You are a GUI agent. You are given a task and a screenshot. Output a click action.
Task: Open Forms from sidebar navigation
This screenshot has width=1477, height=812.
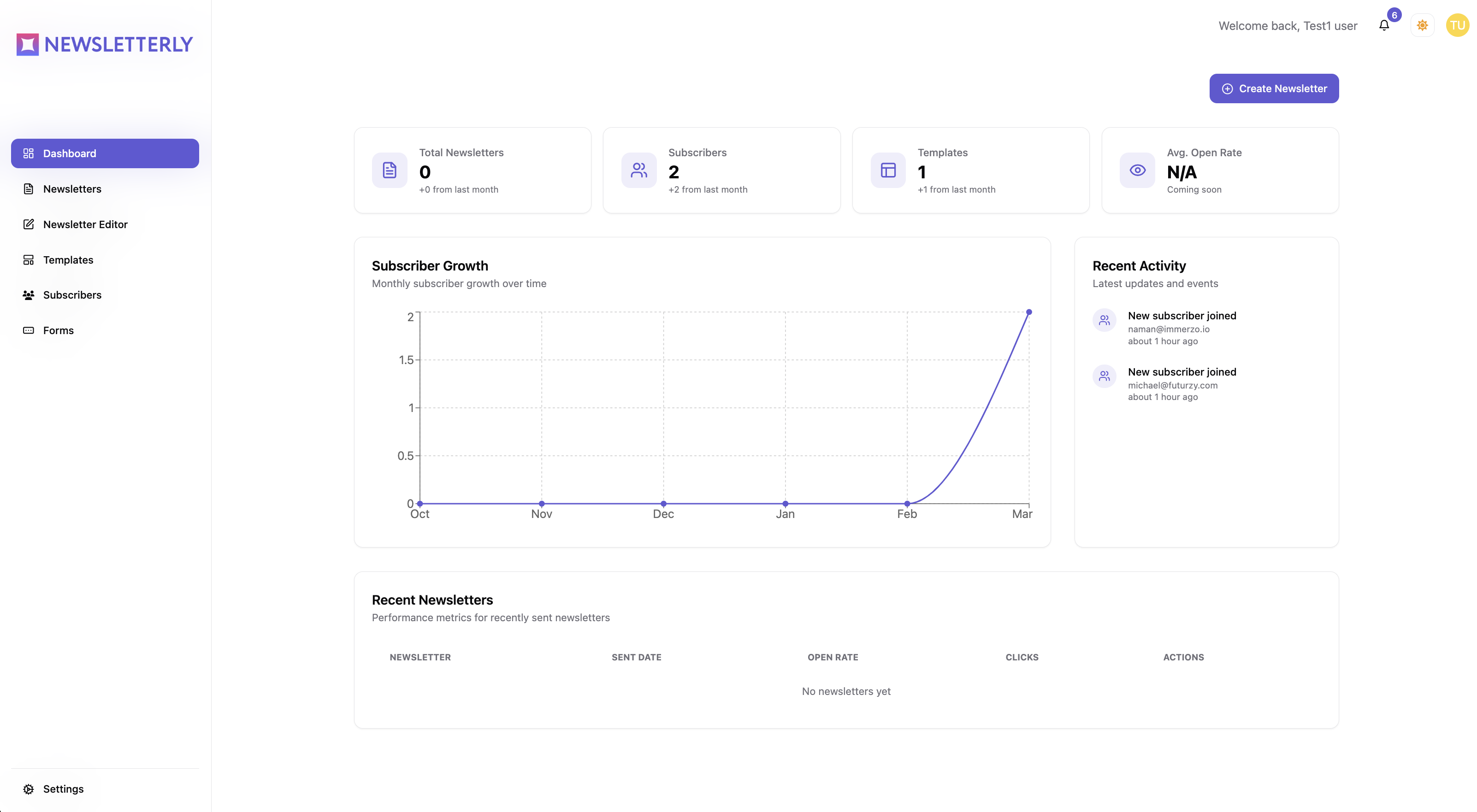click(x=58, y=330)
